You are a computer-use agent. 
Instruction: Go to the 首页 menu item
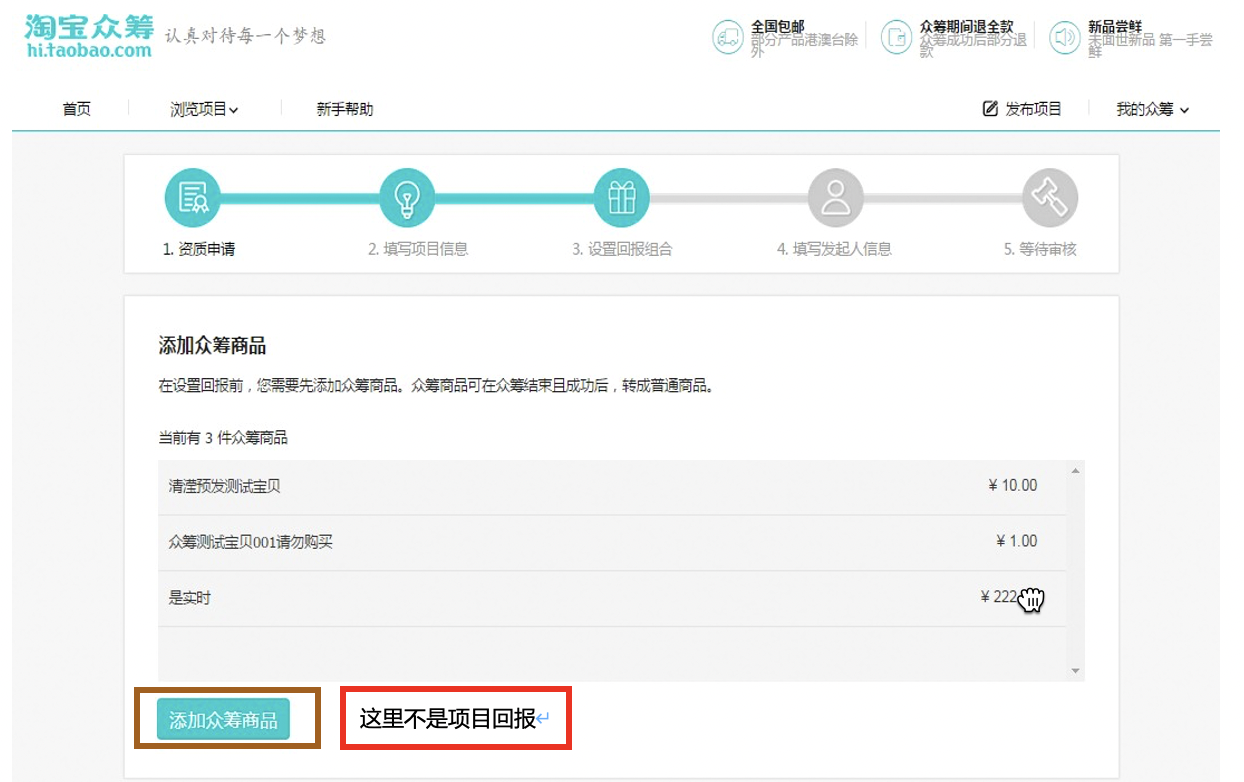click(x=76, y=109)
